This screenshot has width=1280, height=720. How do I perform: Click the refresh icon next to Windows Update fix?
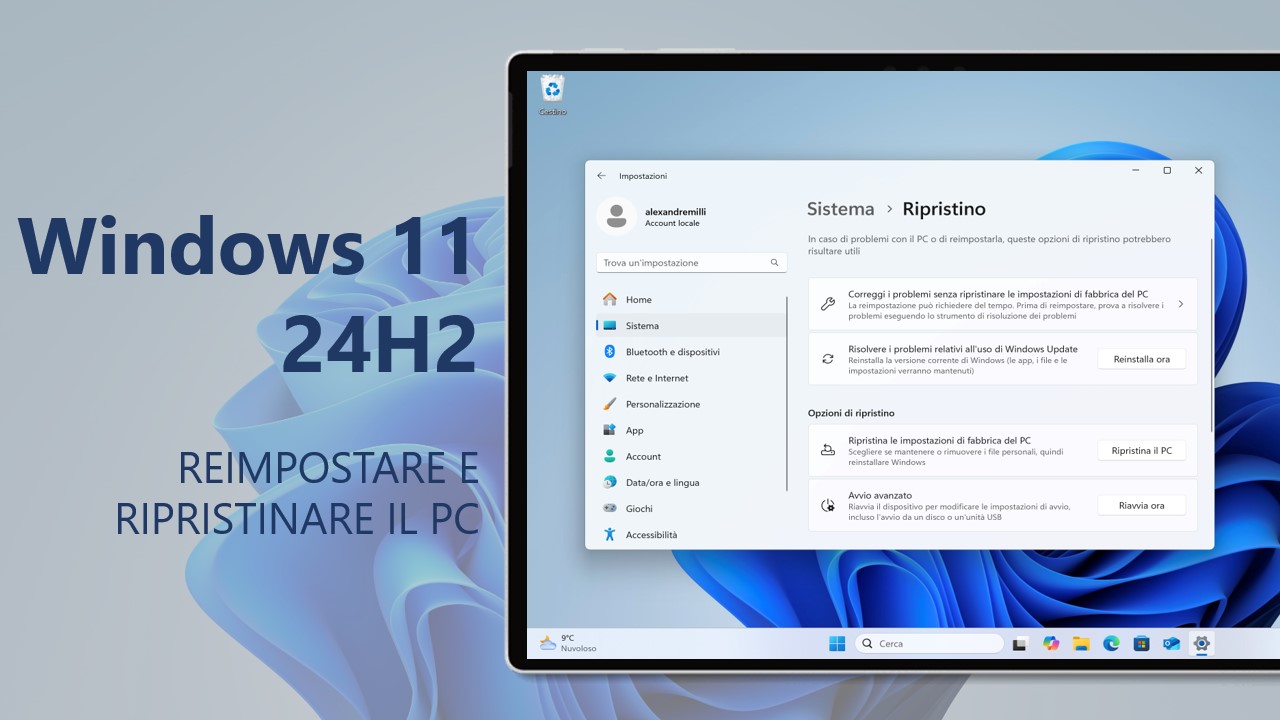click(x=828, y=358)
